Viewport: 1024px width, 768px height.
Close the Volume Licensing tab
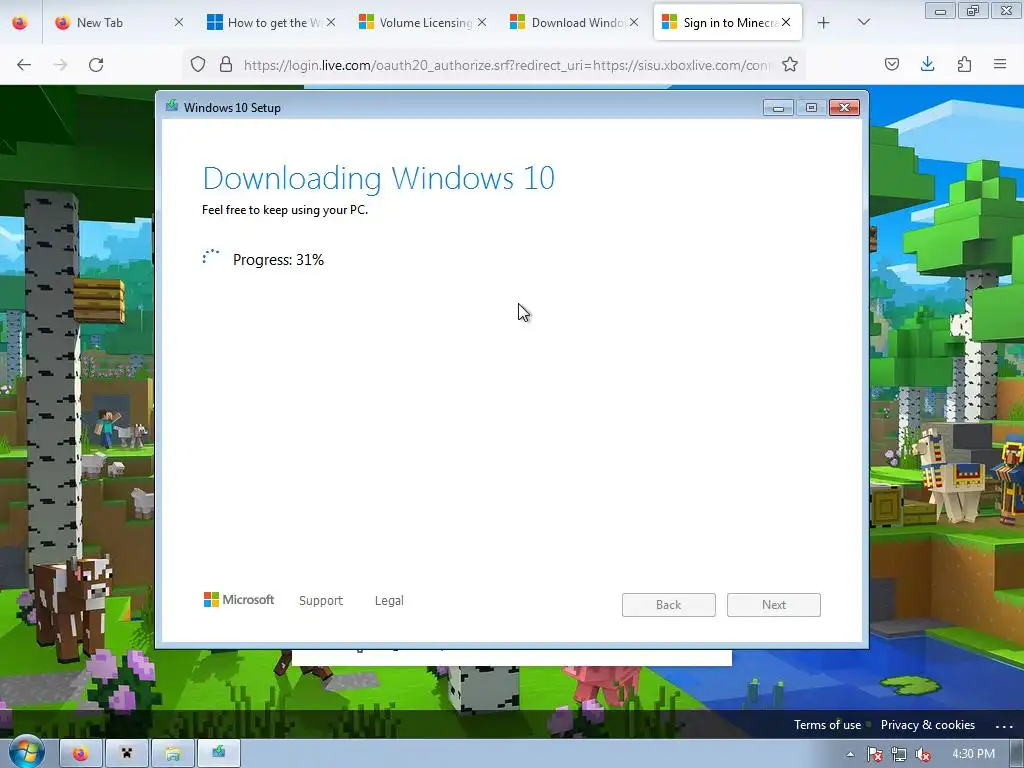point(482,22)
